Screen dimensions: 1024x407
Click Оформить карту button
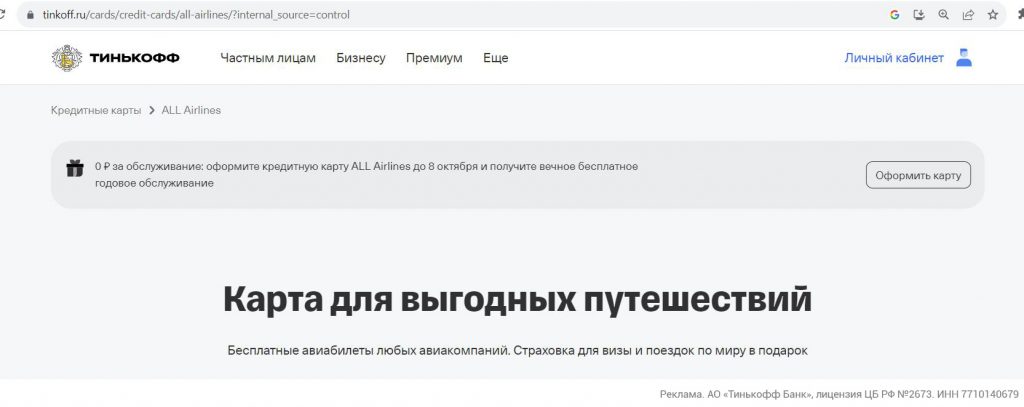coord(918,175)
